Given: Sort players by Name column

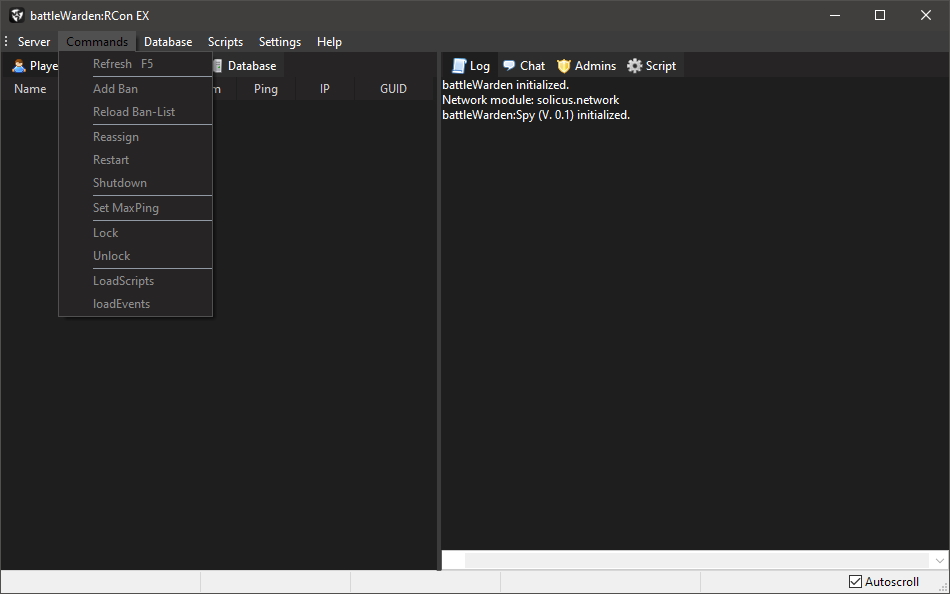Looking at the screenshot, I should pyautogui.click(x=30, y=88).
